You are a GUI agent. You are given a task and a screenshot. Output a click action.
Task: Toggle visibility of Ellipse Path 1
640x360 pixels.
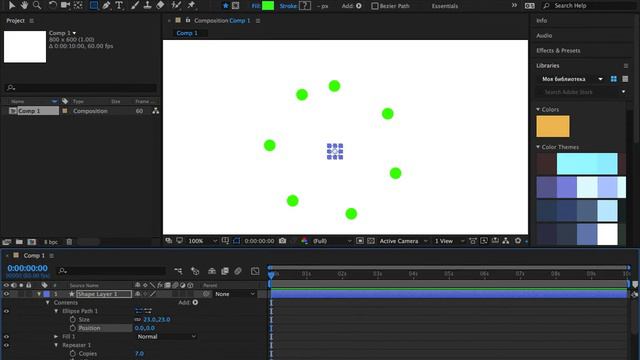pos(6,311)
